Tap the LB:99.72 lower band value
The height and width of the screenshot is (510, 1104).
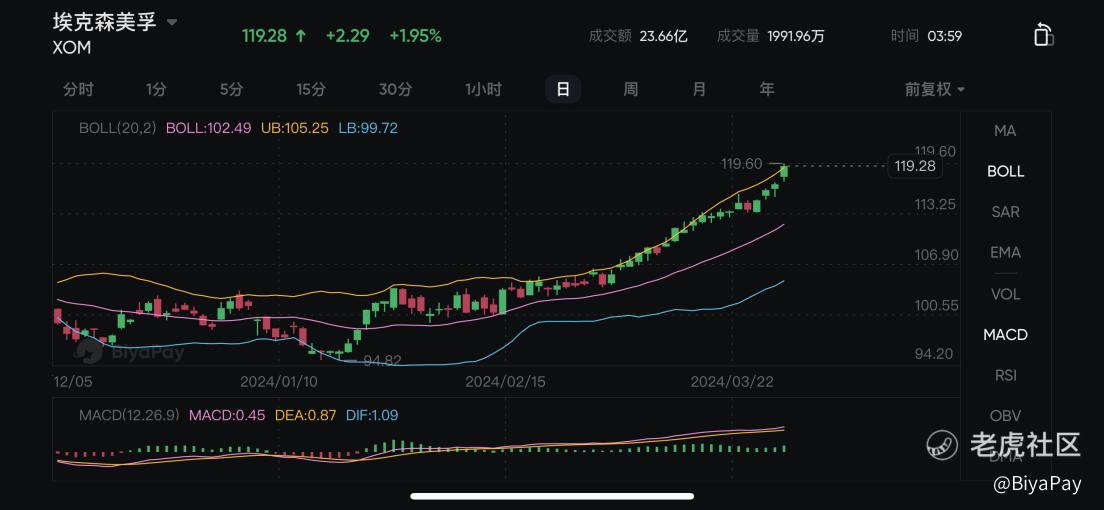point(368,128)
